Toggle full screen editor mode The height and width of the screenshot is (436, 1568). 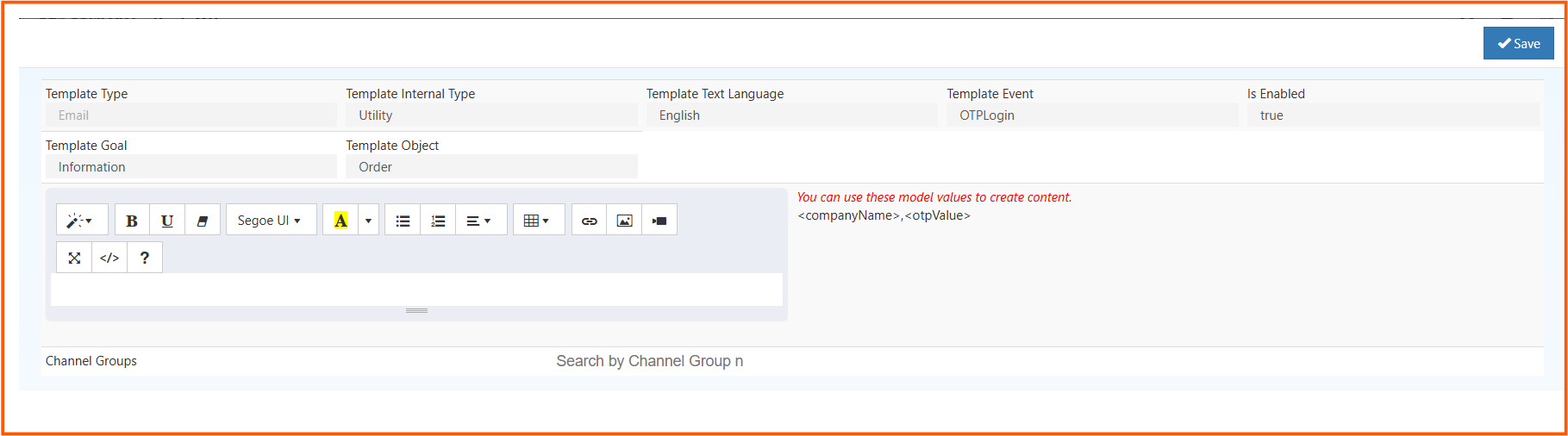point(74,258)
